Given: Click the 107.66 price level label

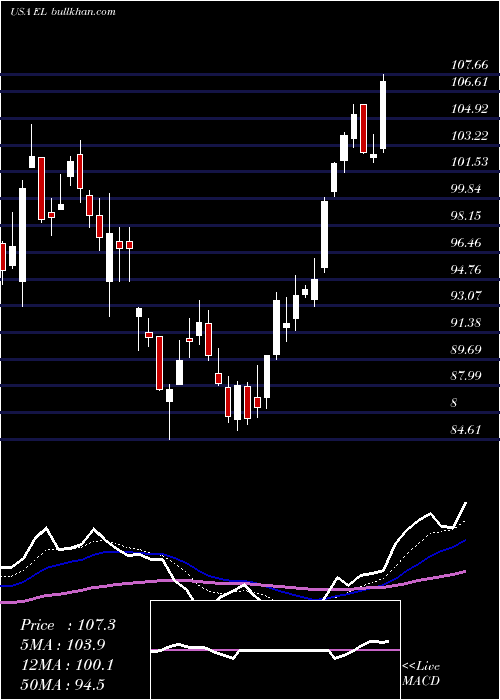Looking at the screenshot, I should tap(469, 65).
